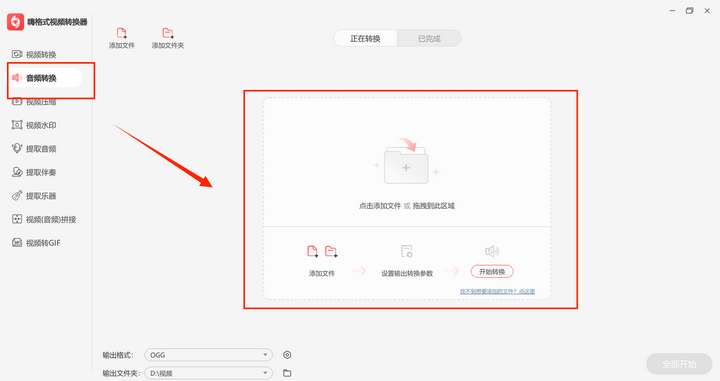Click the 开始转换 button
The height and width of the screenshot is (381, 720).
point(492,272)
